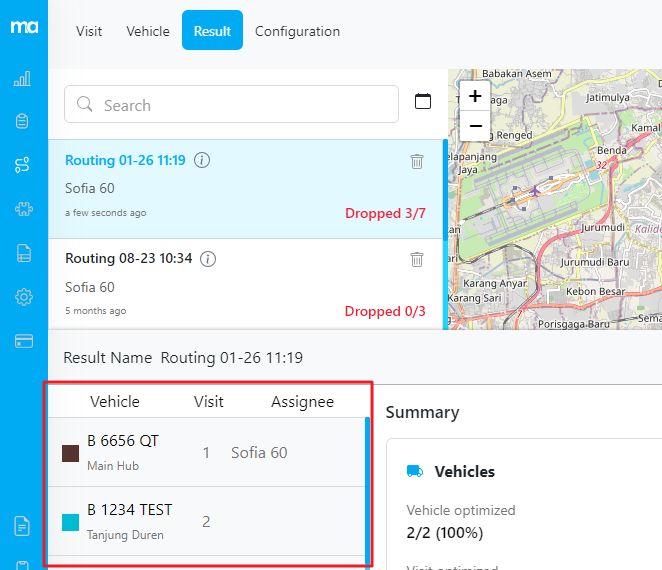Zoom in on the map

[x=475, y=97]
